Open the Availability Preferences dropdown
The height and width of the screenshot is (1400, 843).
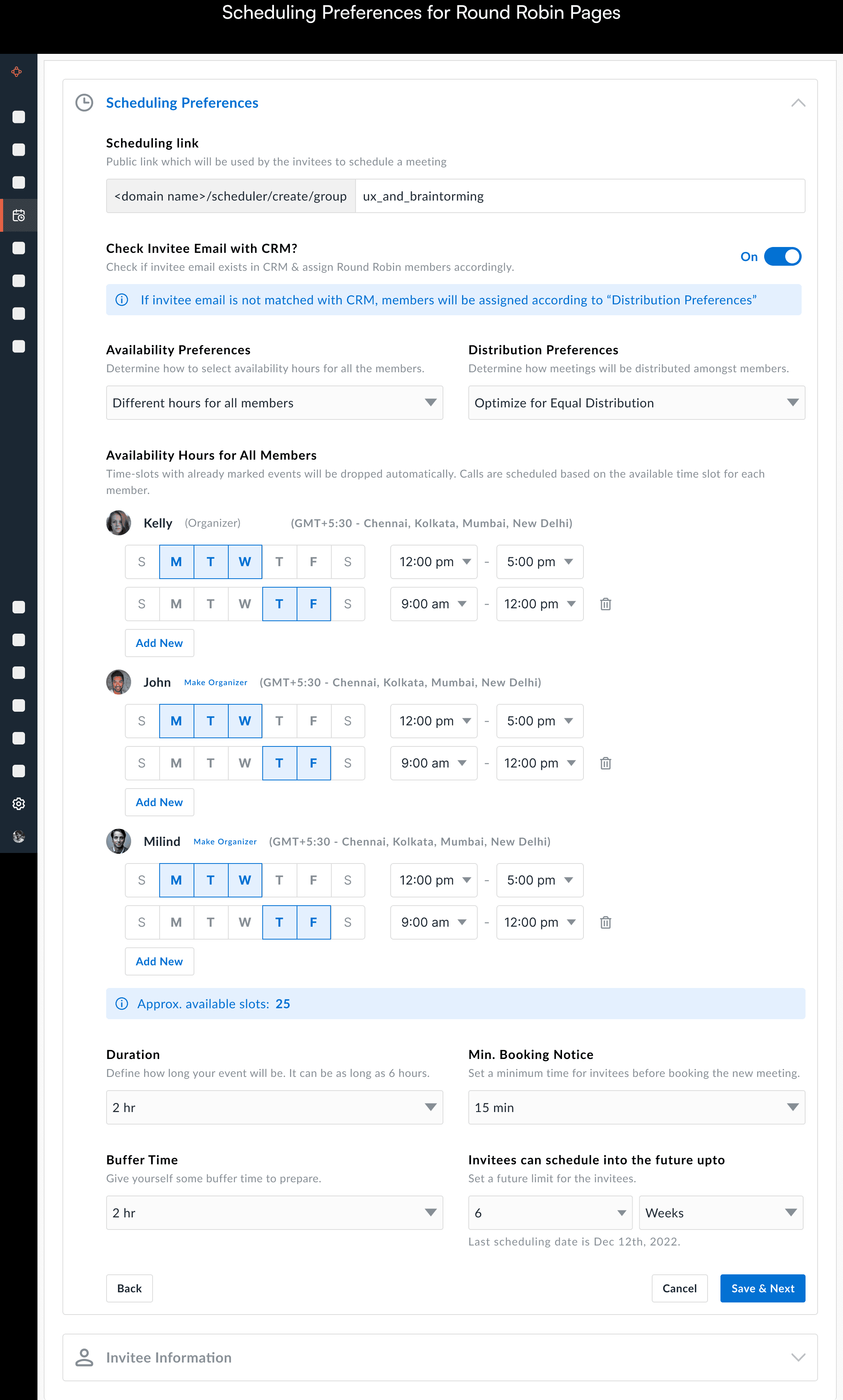click(274, 403)
